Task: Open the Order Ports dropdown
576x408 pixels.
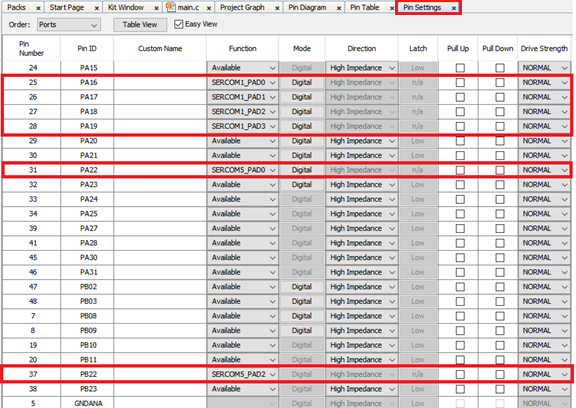Action: tap(69, 25)
